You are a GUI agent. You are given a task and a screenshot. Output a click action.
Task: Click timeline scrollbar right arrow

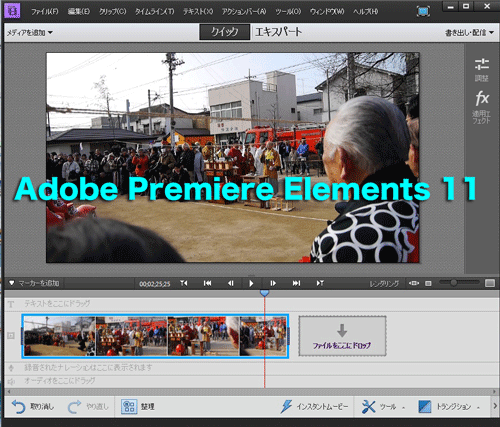494,392
